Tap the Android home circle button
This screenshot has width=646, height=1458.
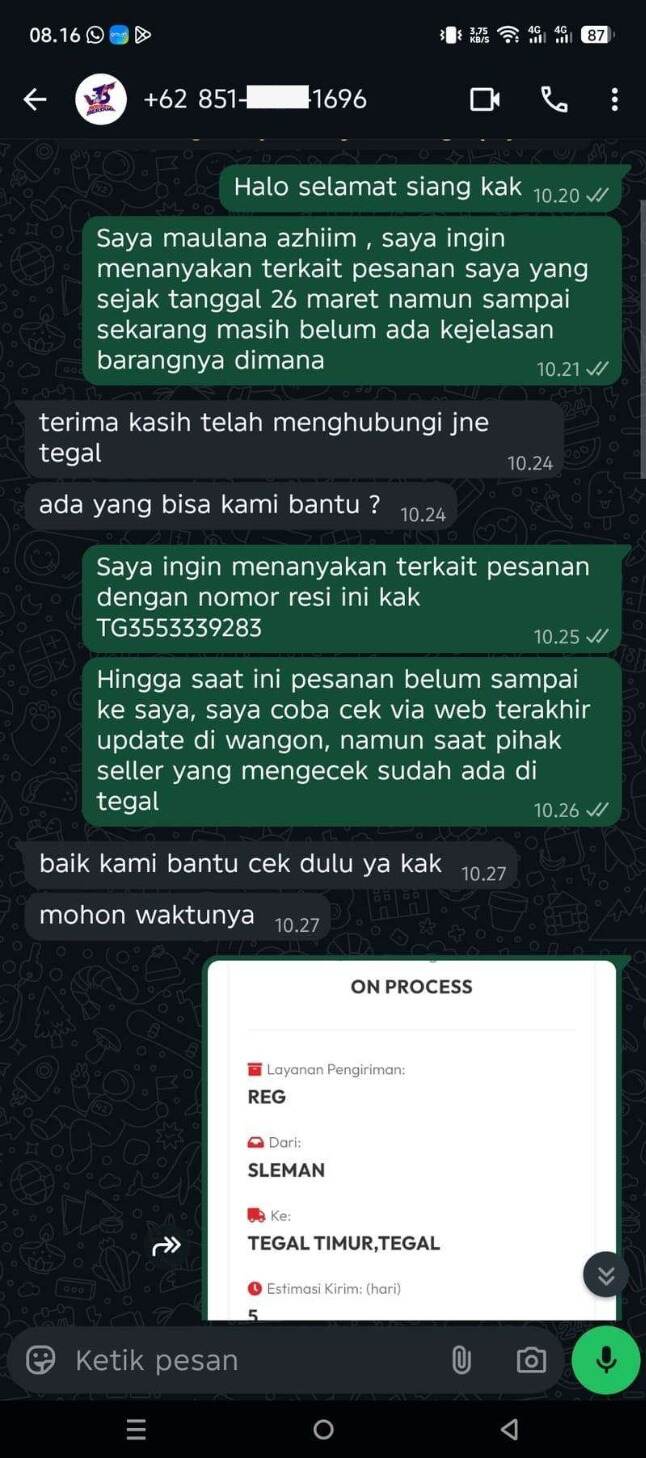point(323,1429)
